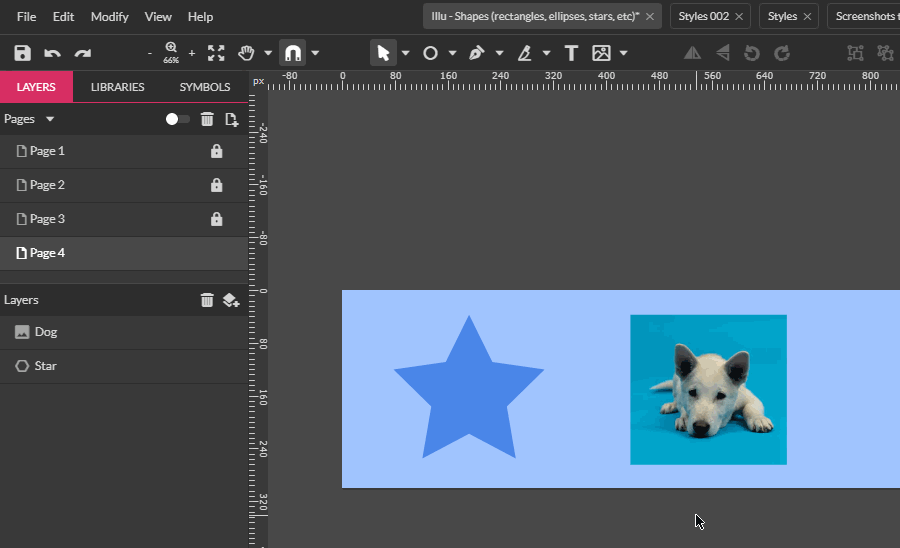900x548 pixels.
Task: Open the Pan tool dropdown arrow
Action: coord(268,53)
